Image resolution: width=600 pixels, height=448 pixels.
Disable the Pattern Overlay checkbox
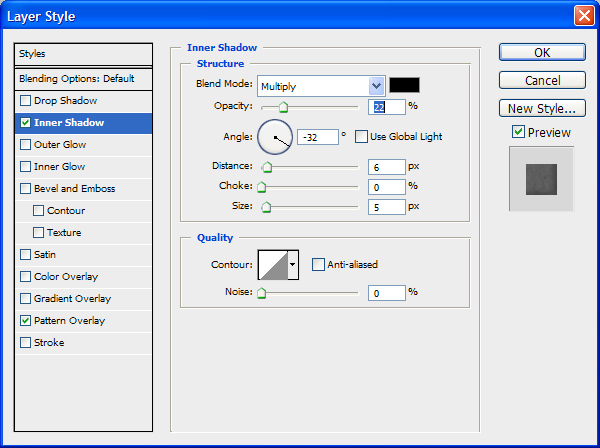25,321
